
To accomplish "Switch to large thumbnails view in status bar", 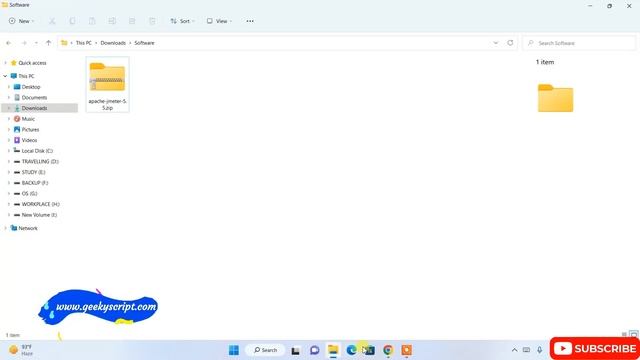I will coord(633,335).
